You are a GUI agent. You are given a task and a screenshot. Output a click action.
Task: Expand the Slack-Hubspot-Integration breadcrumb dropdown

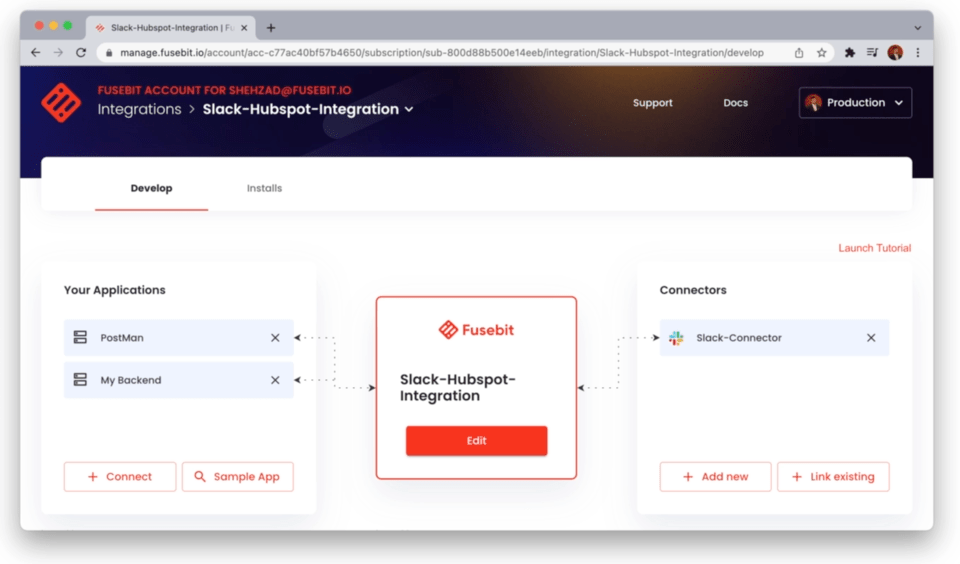pyautogui.click(x=409, y=110)
